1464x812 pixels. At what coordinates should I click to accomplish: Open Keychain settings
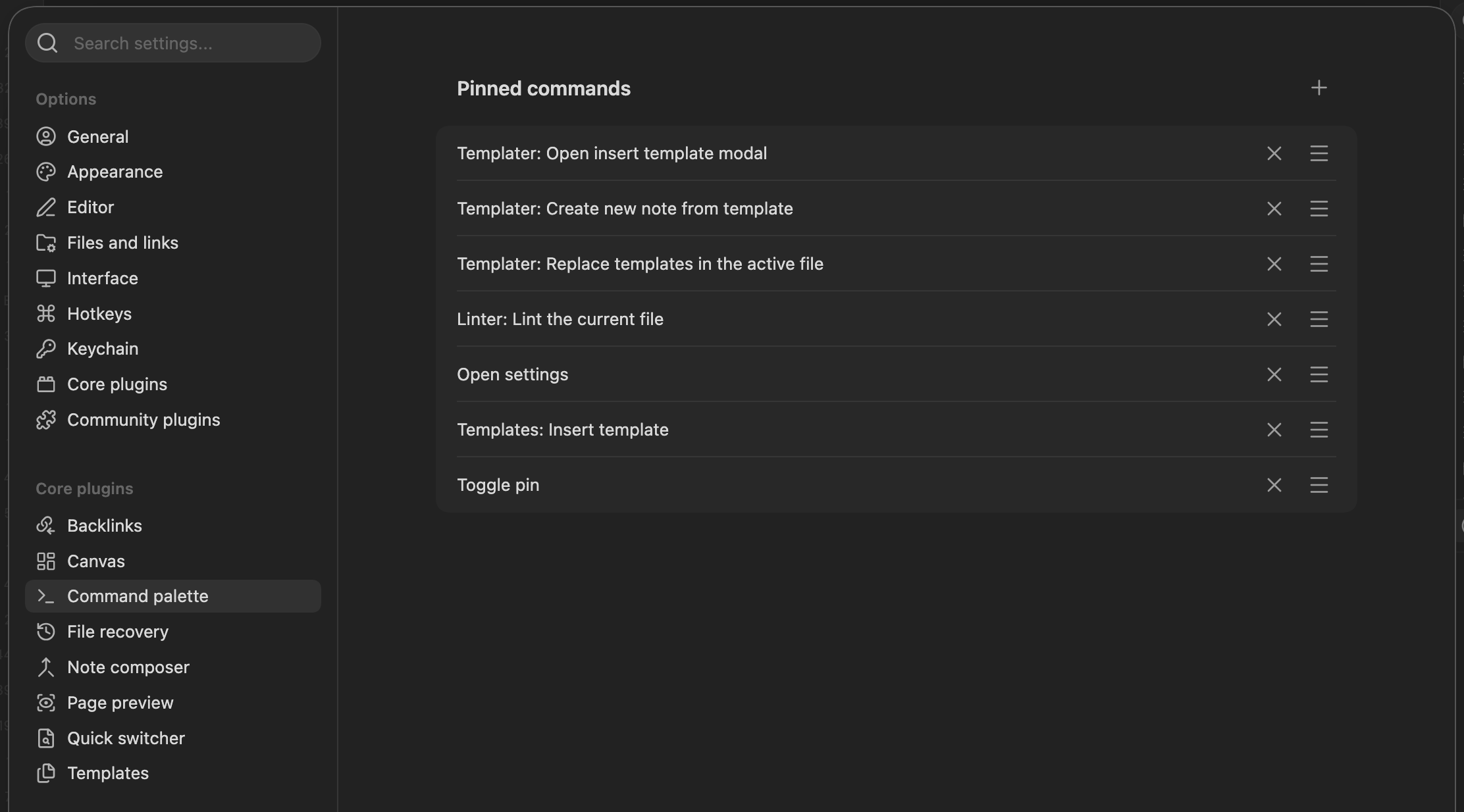pyautogui.click(x=173, y=349)
